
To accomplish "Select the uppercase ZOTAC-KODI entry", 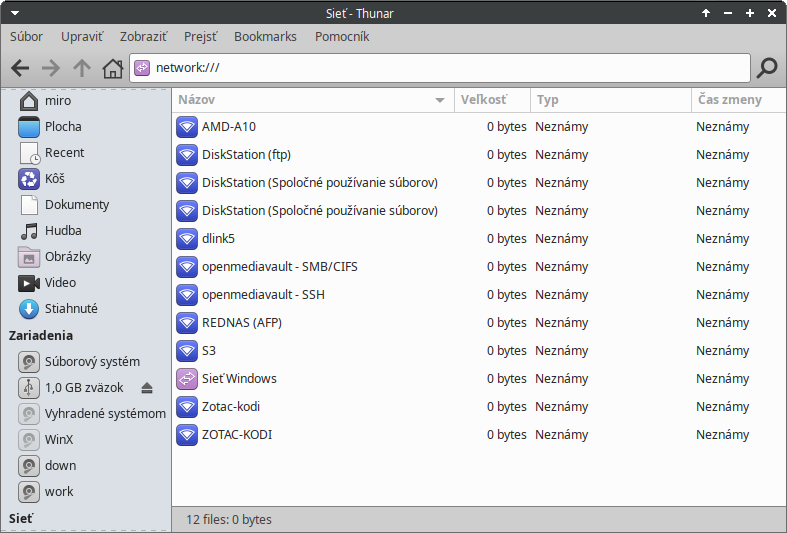I will 237,435.
